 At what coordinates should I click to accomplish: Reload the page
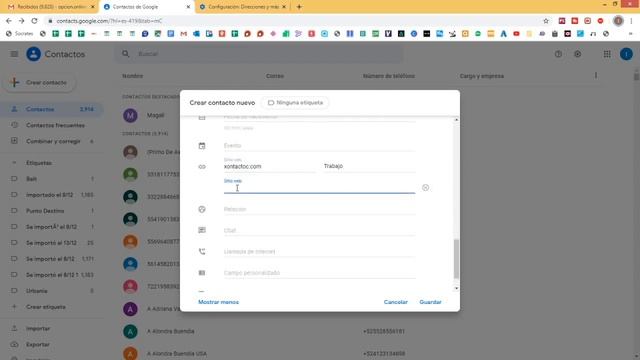coord(34,21)
